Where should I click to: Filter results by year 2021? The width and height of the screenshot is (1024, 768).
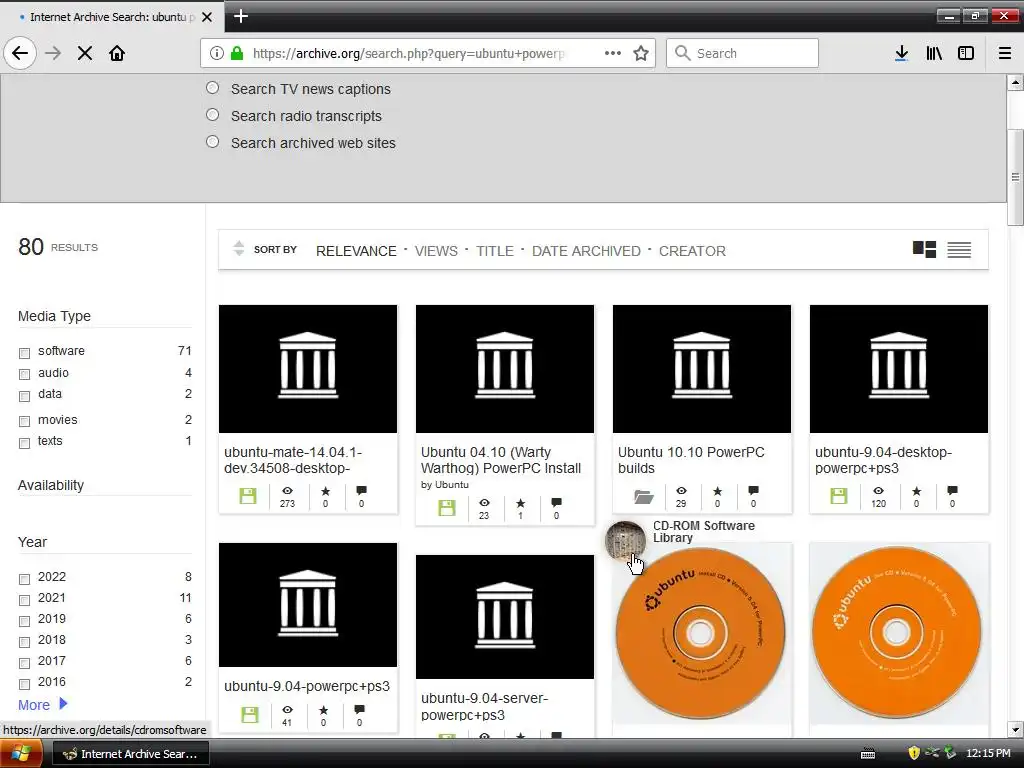click(x=25, y=600)
